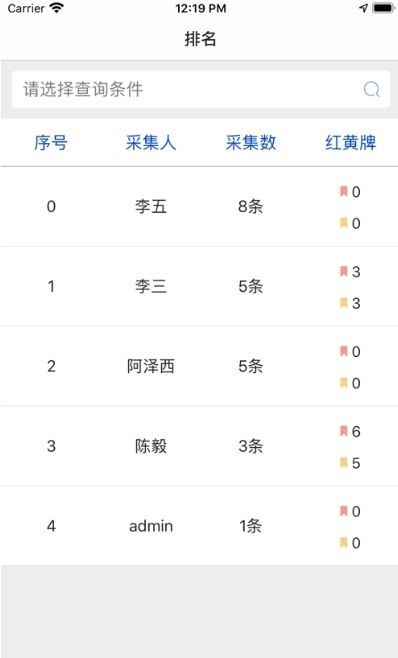Select the 采集人 column header
The height and width of the screenshot is (658, 398).
click(x=151, y=143)
